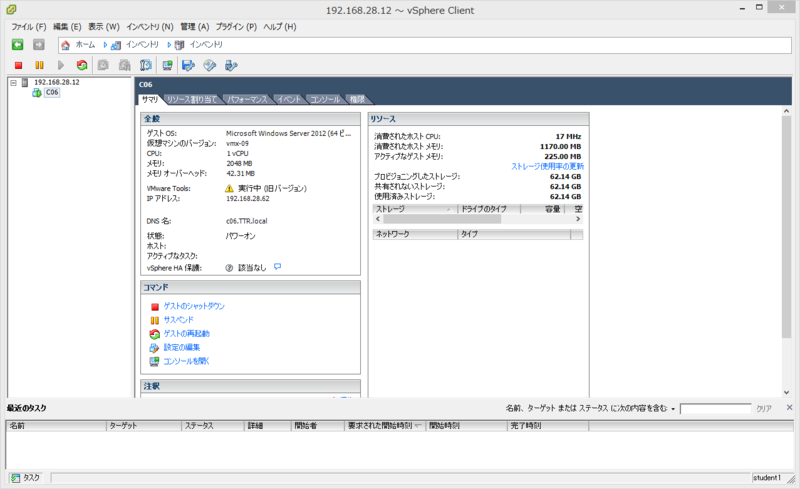Click the summary panel scroll down arrow
Image resolution: width=800 pixels, height=489 pixels.
786,393
